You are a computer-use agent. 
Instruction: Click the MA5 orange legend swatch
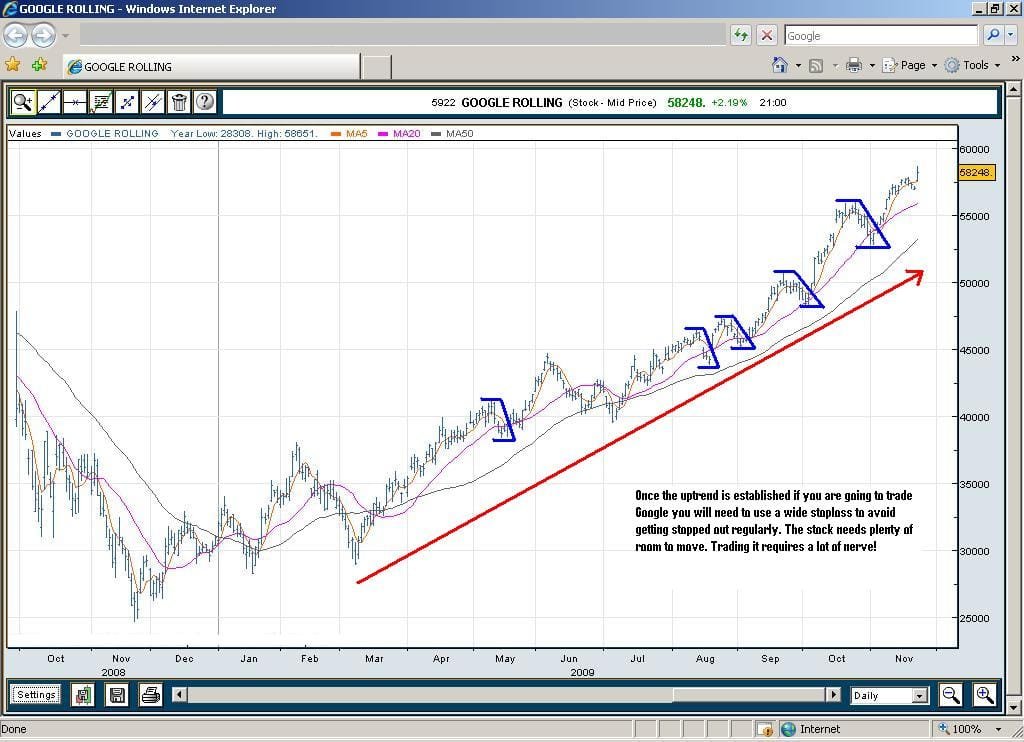(336, 134)
